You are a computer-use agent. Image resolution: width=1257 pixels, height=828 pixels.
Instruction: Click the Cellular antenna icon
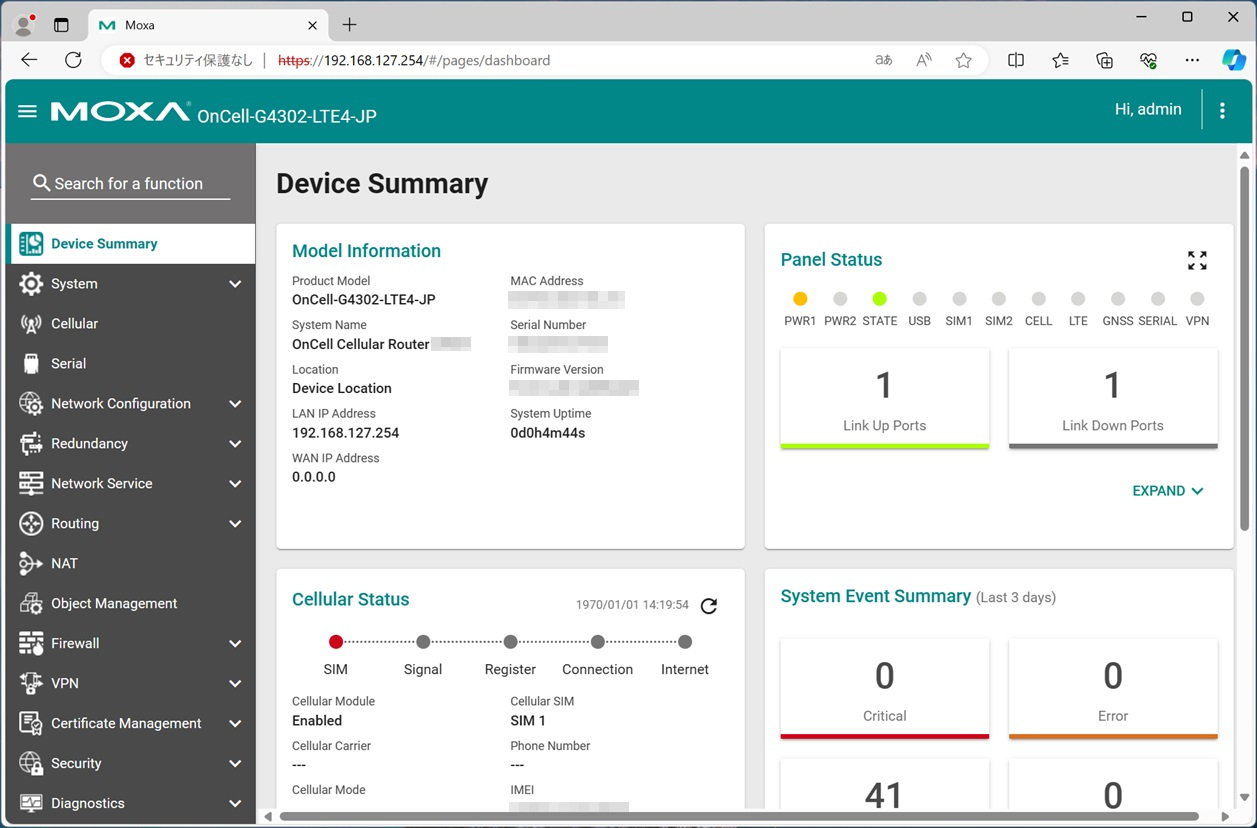31,324
